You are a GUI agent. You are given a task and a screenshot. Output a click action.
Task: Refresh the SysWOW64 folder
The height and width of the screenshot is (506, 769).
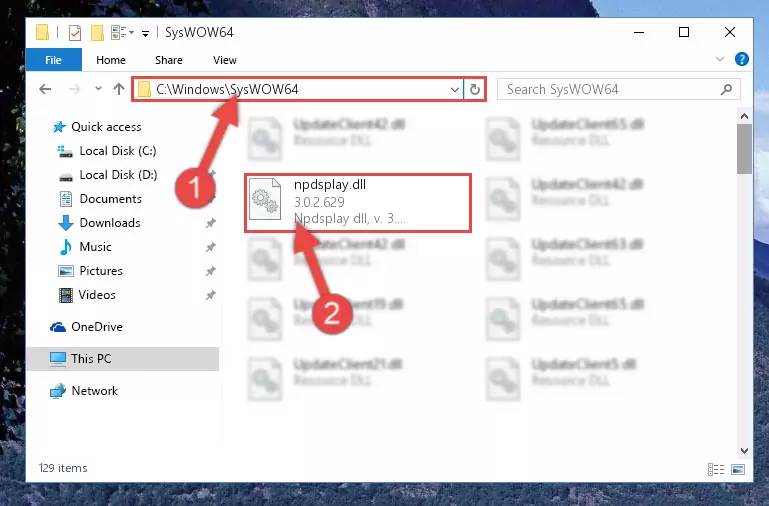474,90
